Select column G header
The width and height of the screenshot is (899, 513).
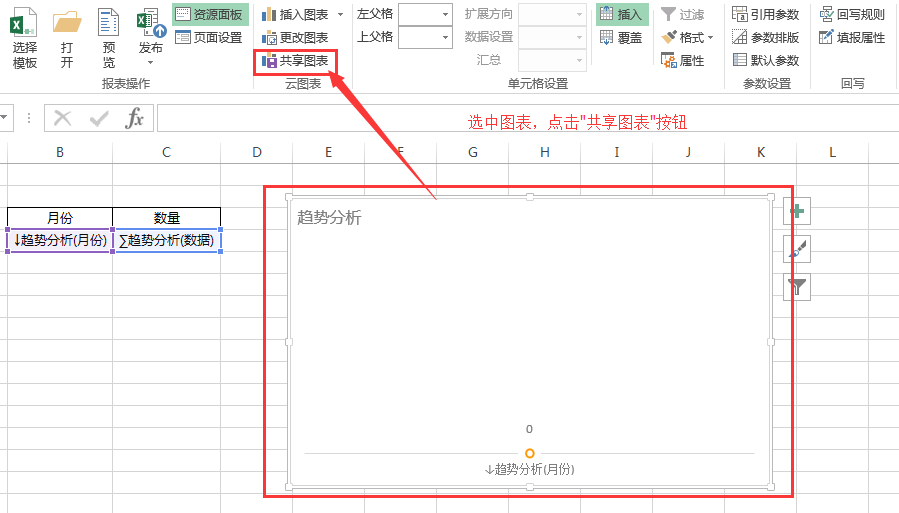pos(472,152)
